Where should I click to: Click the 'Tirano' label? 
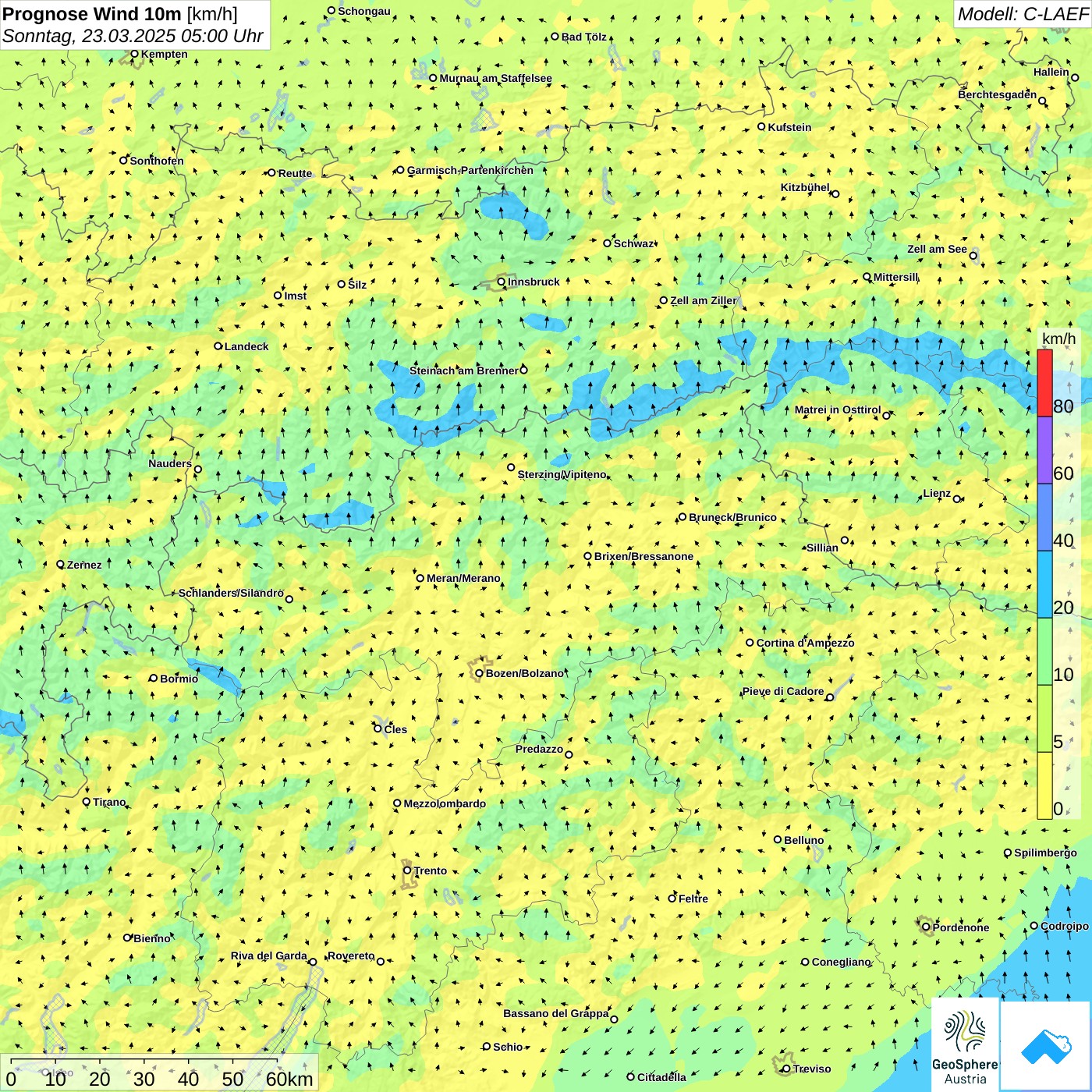click(x=109, y=802)
